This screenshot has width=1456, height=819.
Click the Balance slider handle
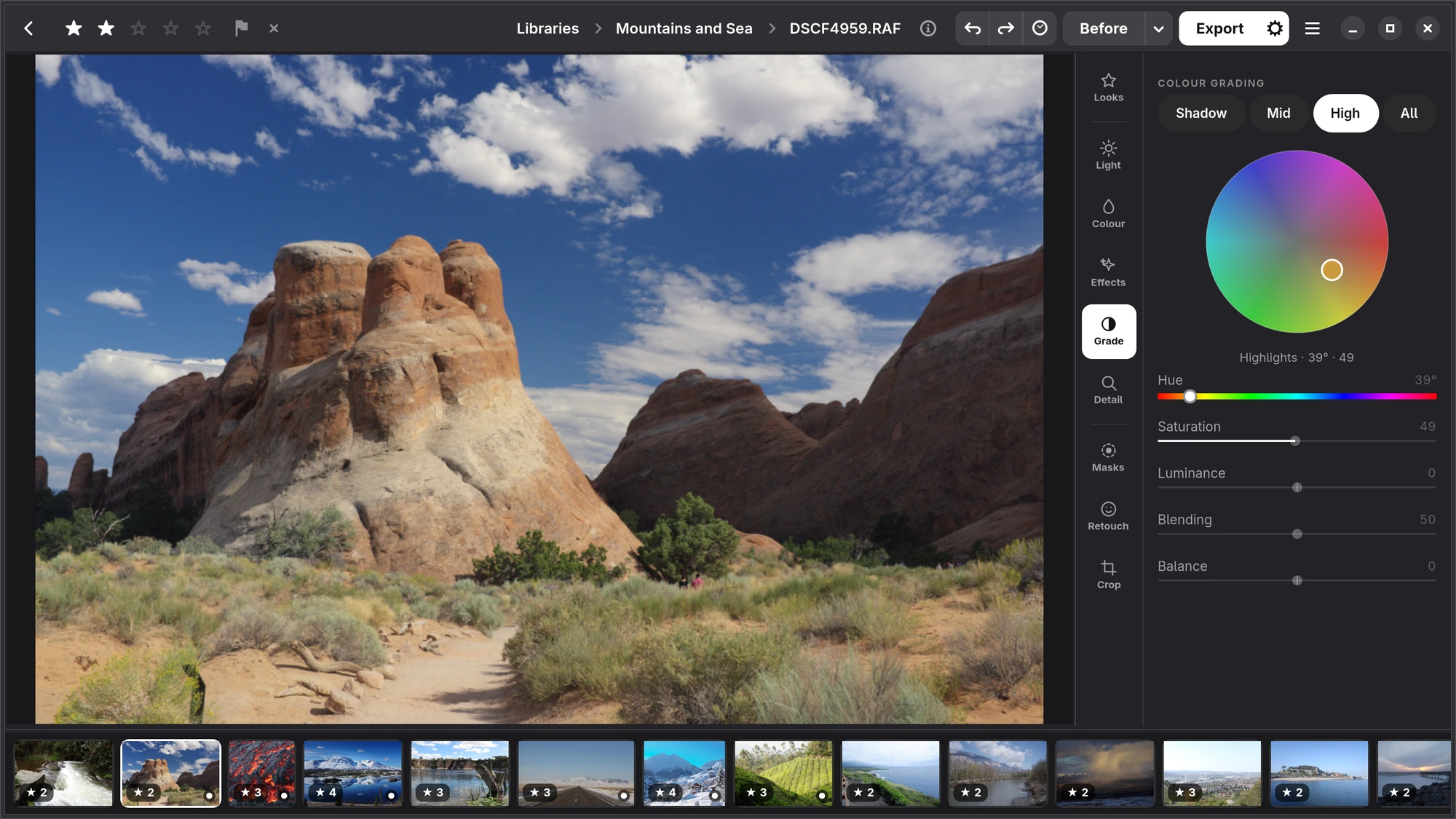point(1297,581)
